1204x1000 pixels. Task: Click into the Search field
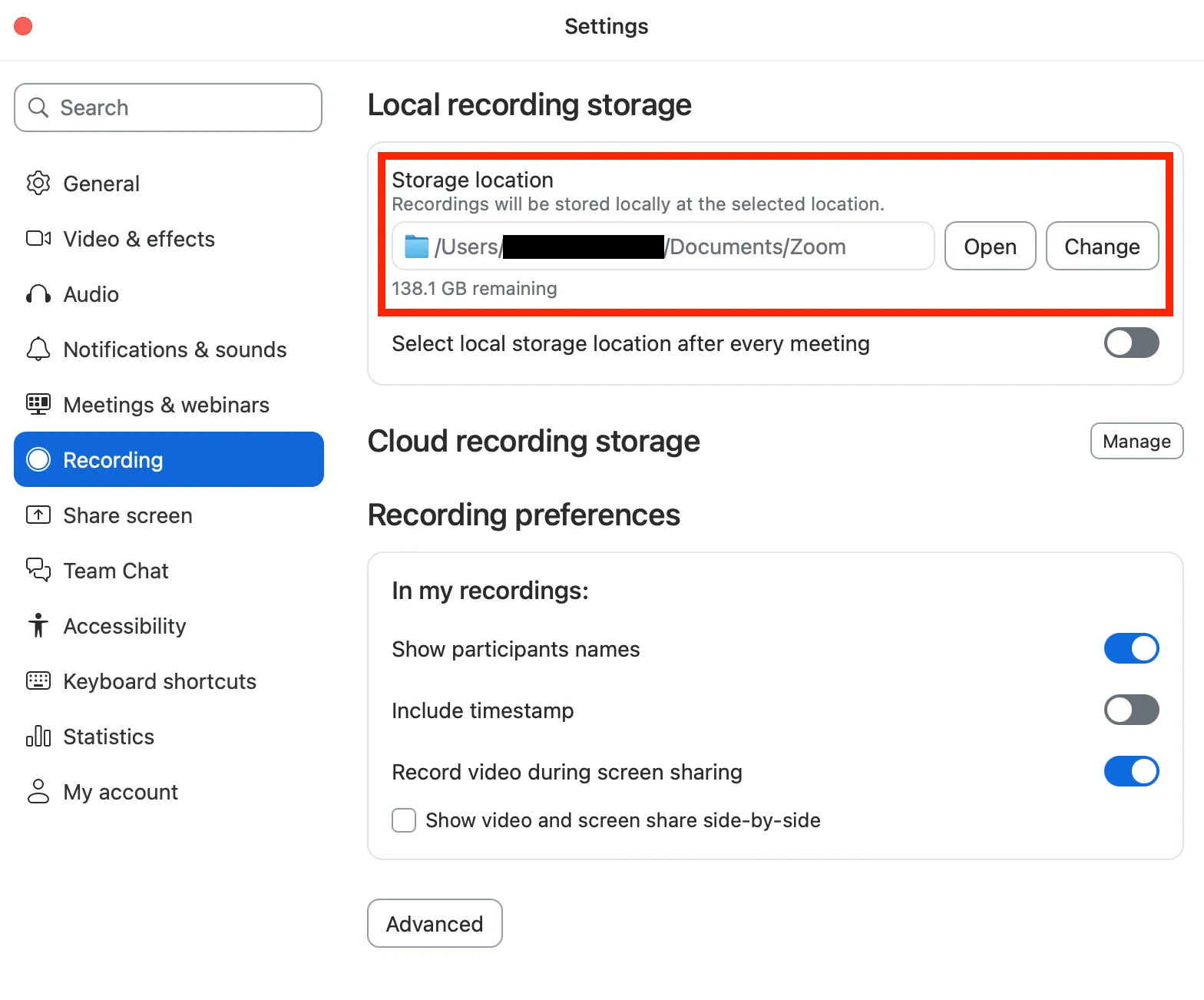pos(167,108)
